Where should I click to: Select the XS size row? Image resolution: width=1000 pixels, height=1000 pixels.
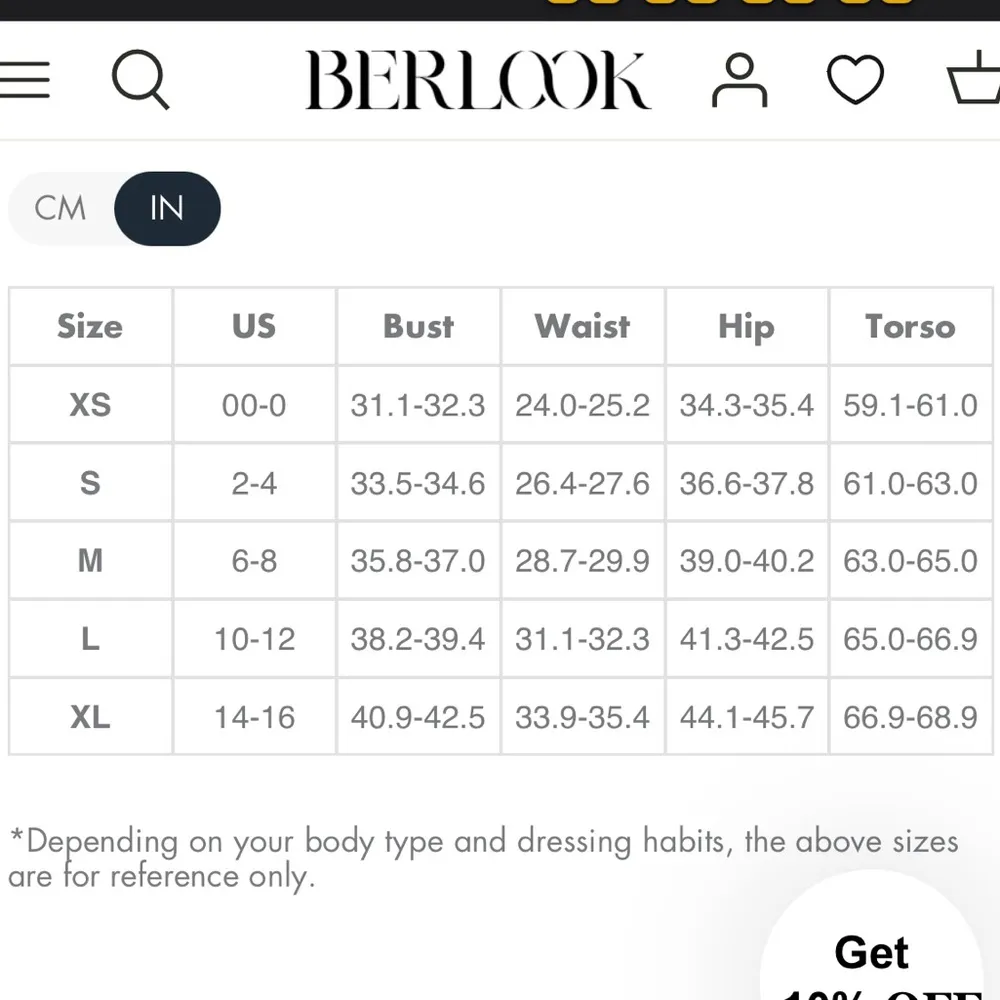(89, 405)
